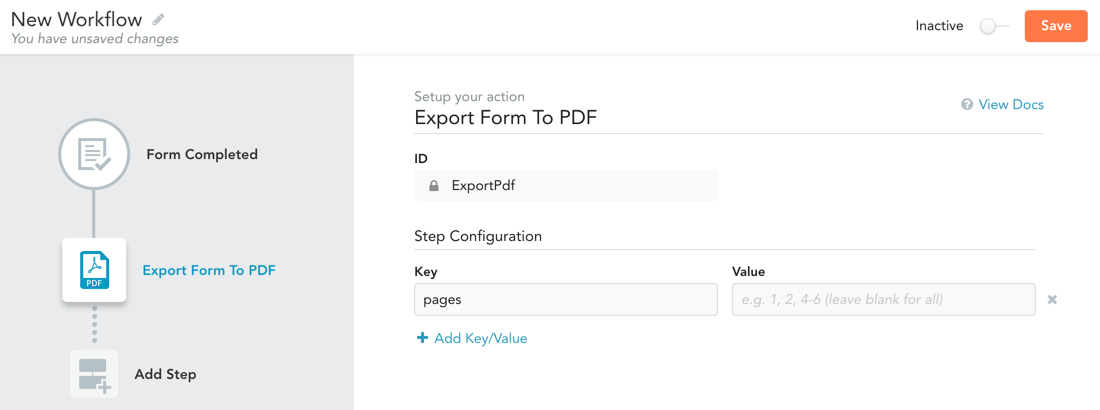Click the plus icon for Add Key/Value
This screenshot has height=410, width=1100.
tap(422, 339)
